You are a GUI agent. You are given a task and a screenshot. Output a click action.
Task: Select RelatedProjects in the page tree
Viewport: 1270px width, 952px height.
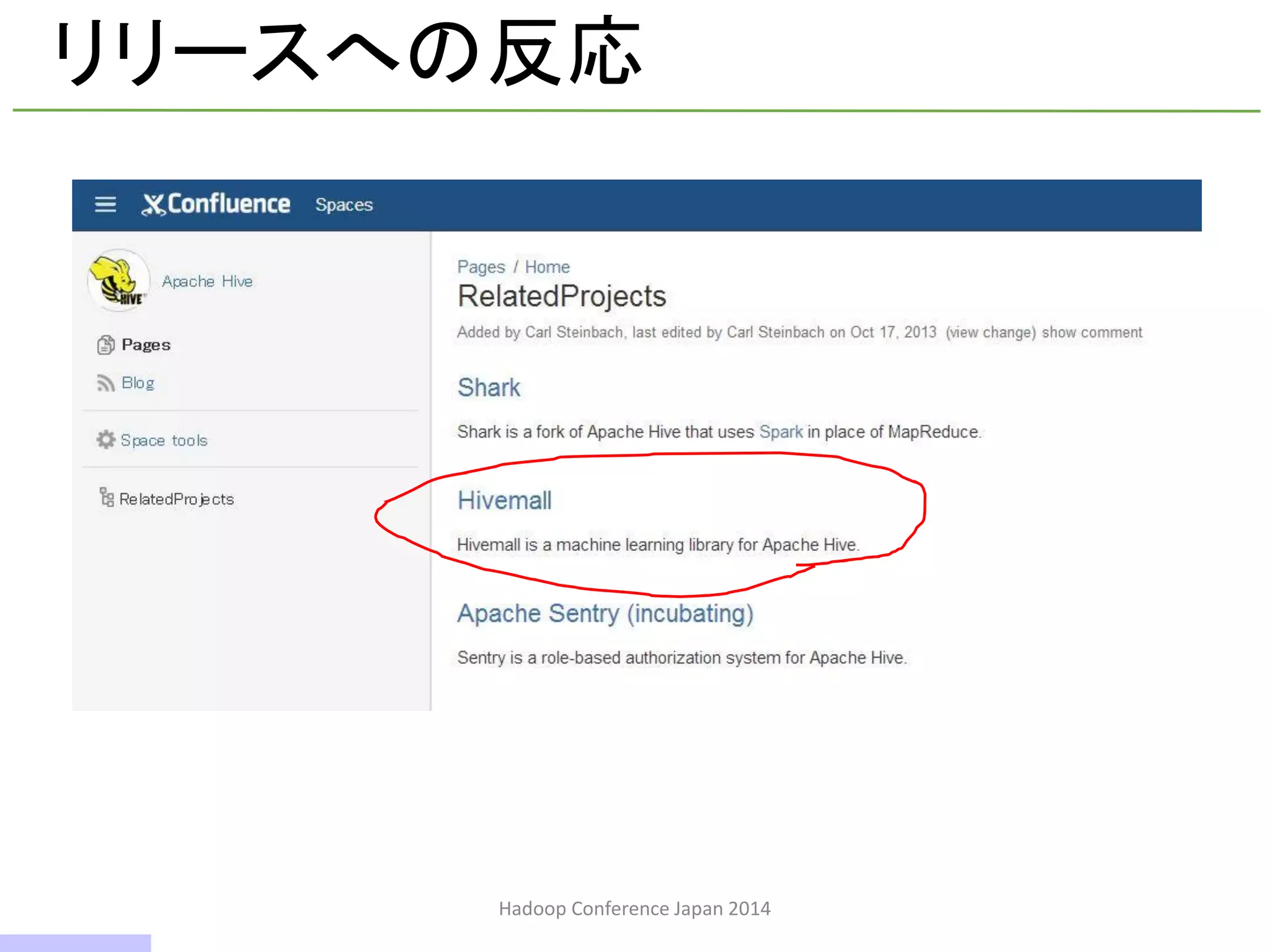176,499
